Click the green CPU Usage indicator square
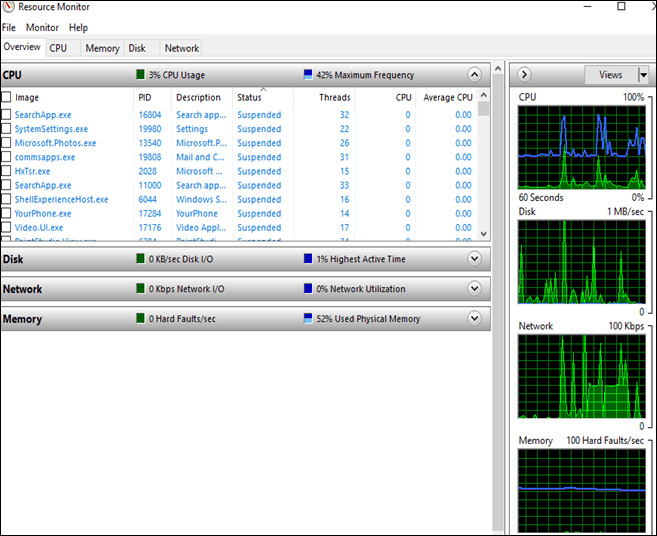Image resolution: width=657 pixels, height=536 pixels. (140, 75)
